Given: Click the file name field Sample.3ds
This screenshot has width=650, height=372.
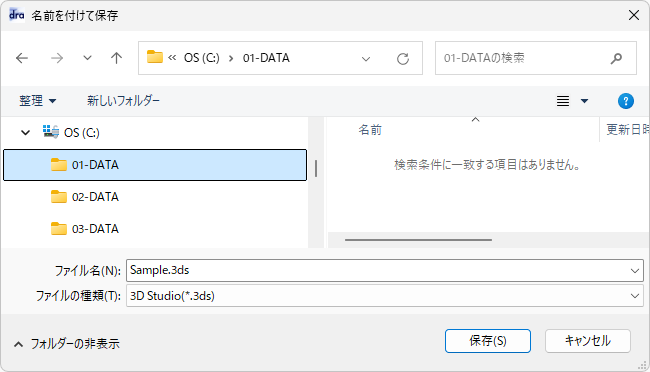Looking at the screenshot, I should 385,270.
